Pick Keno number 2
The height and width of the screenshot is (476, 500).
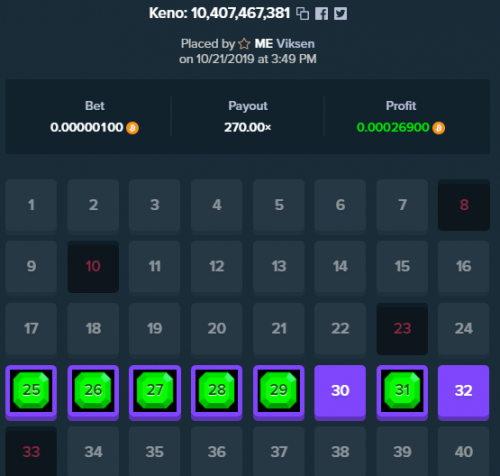pyautogui.click(x=93, y=205)
